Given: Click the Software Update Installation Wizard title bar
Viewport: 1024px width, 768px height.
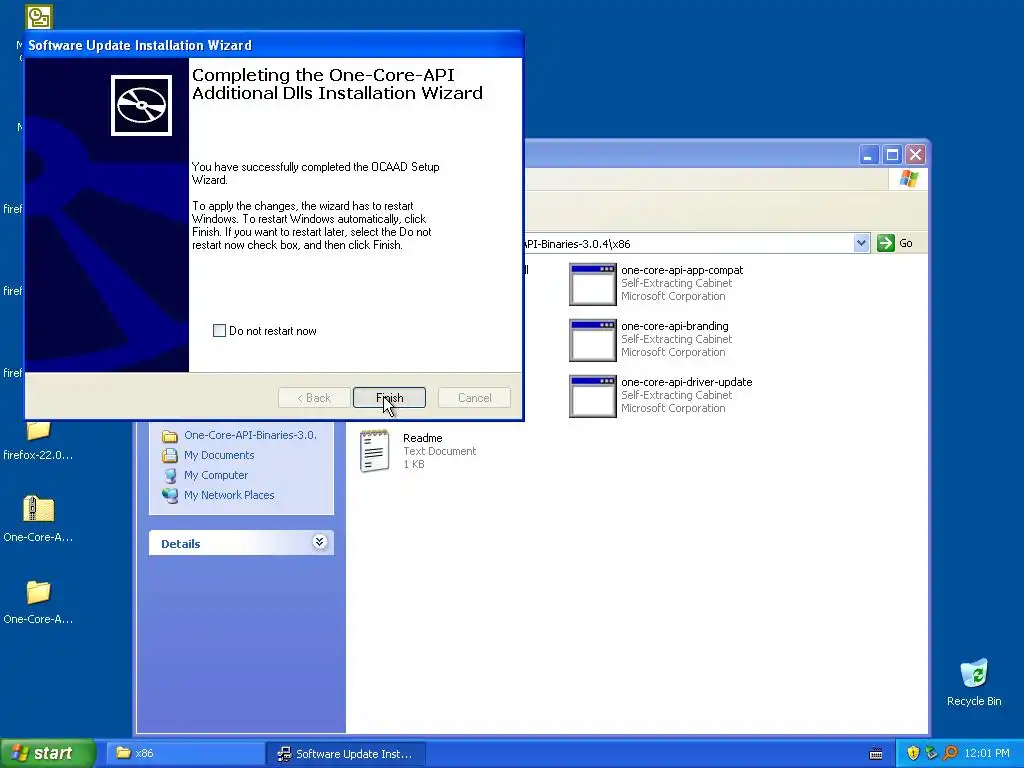Looking at the screenshot, I should [x=274, y=45].
